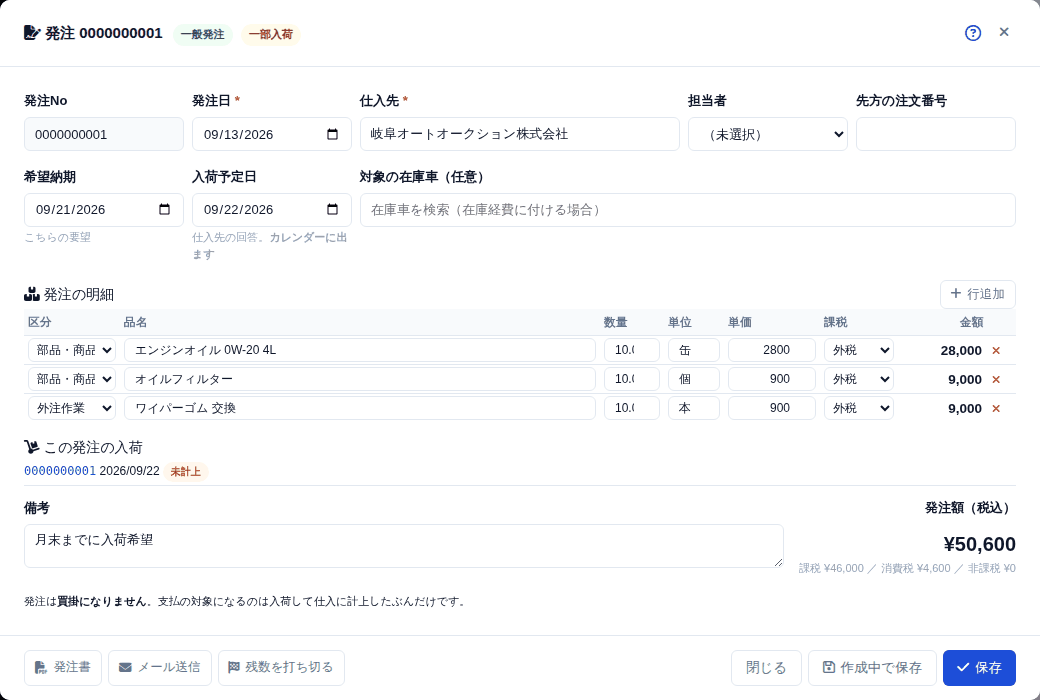
Task: Edit unit 個 field
Action: click(x=694, y=379)
